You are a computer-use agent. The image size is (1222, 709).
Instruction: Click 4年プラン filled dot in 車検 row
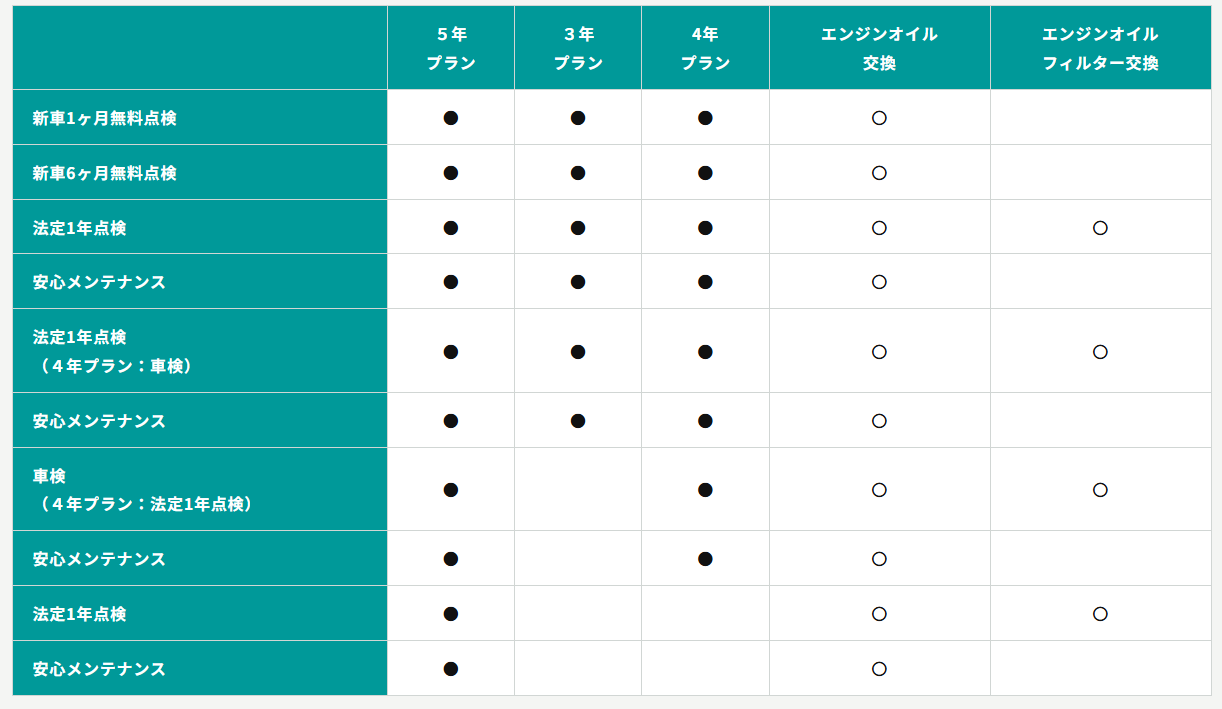coord(705,490)
